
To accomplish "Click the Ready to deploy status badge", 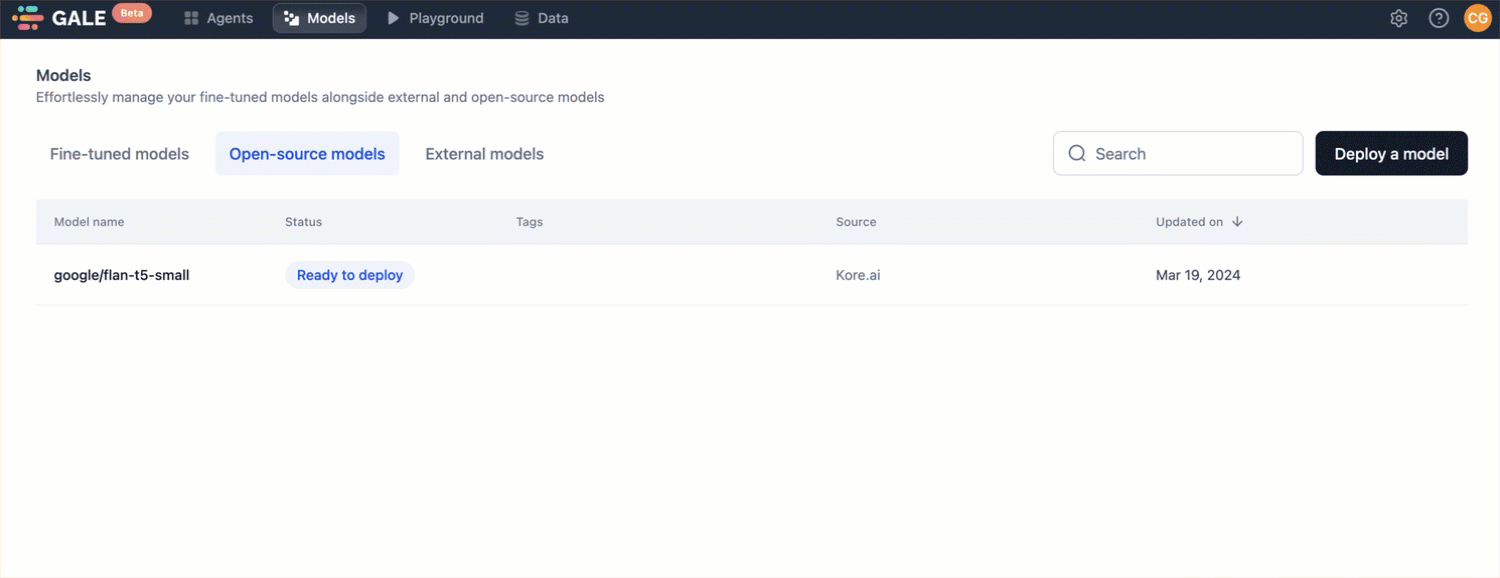I will coord(349,275).
